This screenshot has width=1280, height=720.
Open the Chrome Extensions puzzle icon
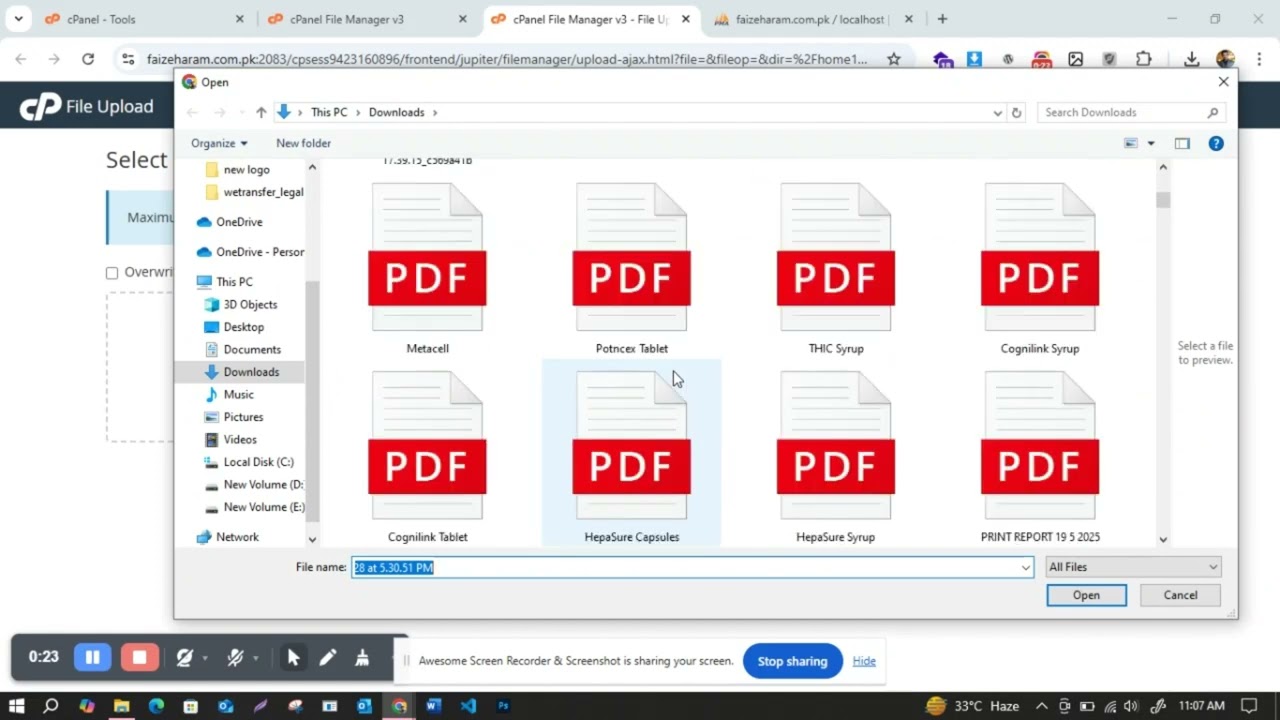1144,59
